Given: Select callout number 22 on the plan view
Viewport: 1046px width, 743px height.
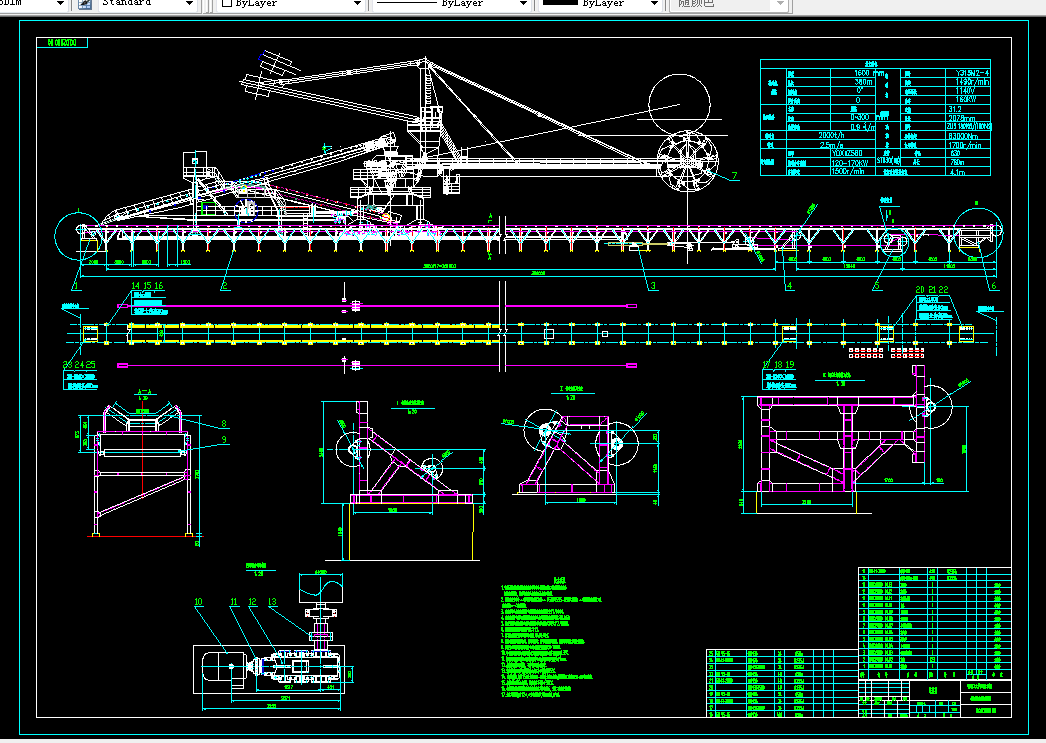Looking at the screenshot, I should click(x=943, y=289).
